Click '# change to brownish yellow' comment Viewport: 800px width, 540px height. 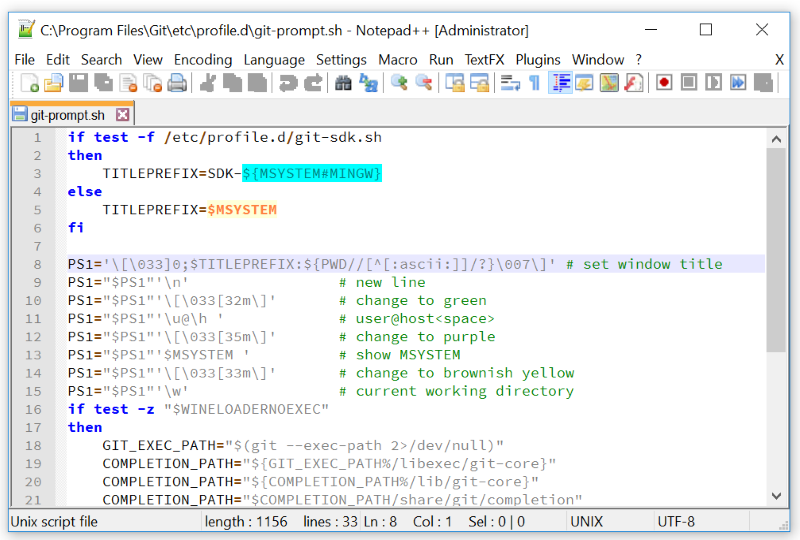coord(457,373)
